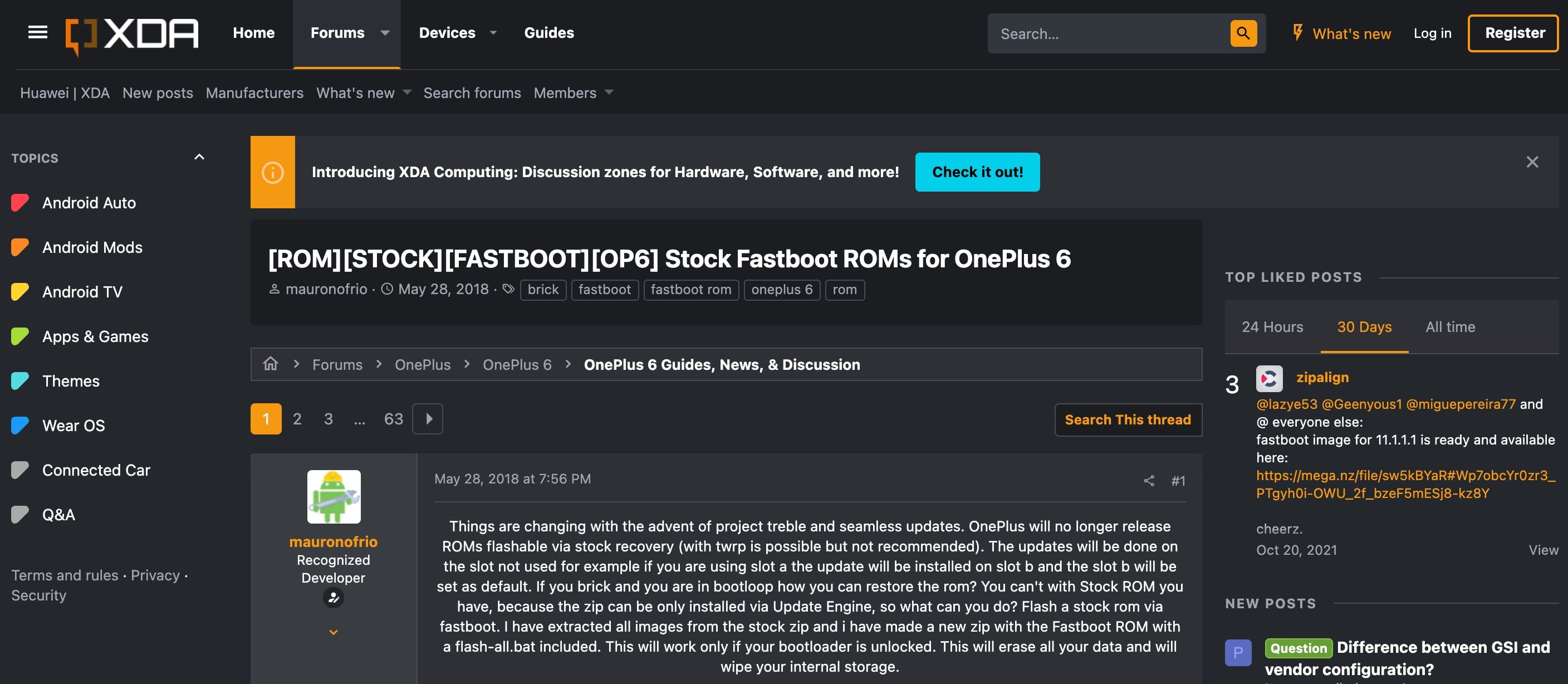Open the Members submenu arrow
Viewport: 1568px width, 684px height.
click(609, 92)
